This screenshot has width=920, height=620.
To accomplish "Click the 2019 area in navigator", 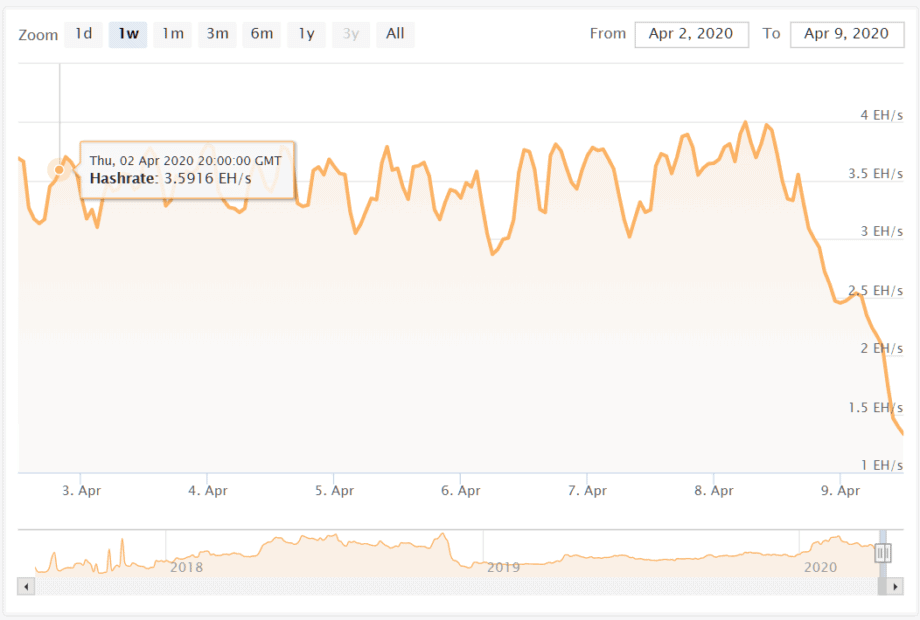I will click(503, 567).
